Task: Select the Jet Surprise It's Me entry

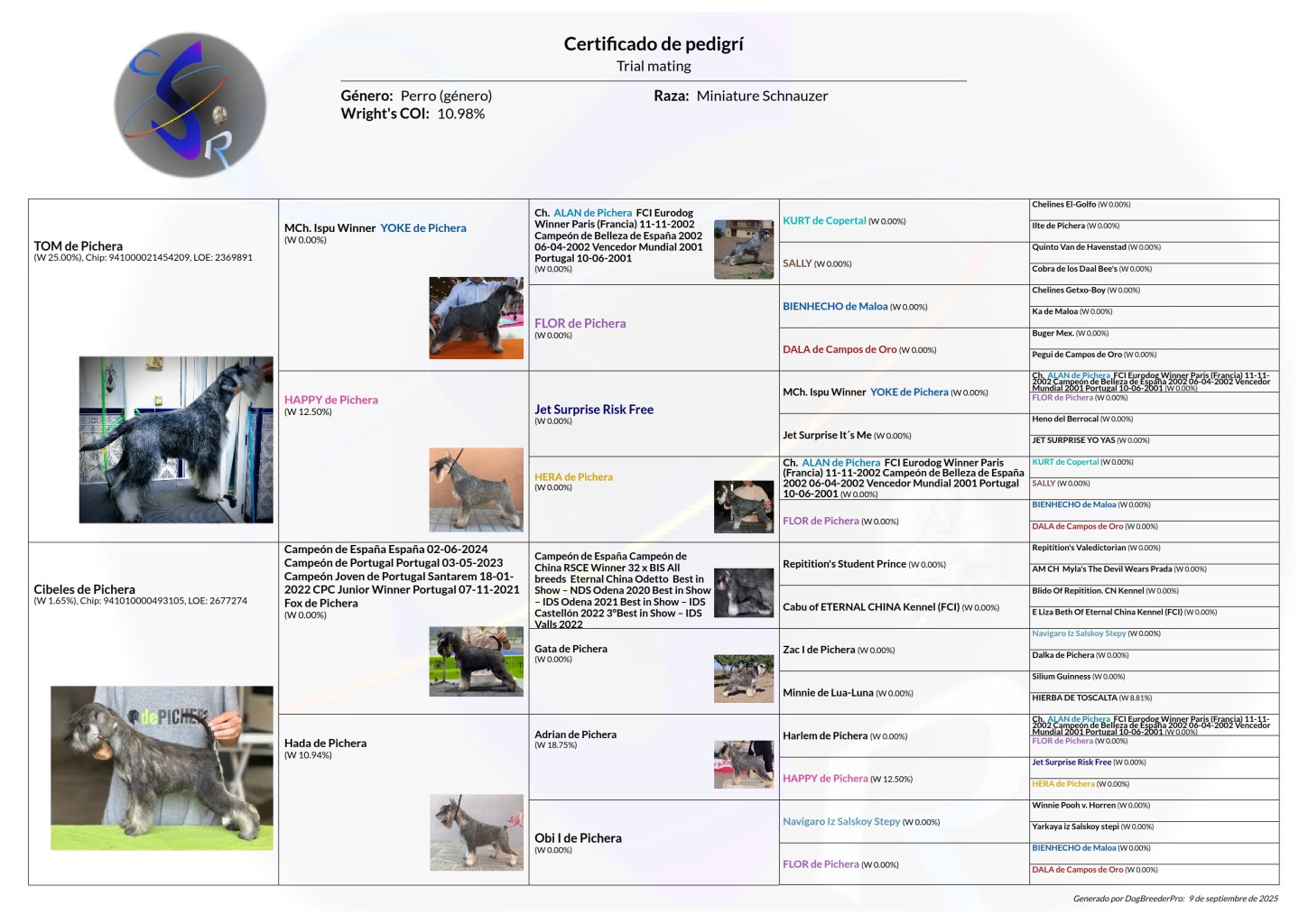Action: 827,435
